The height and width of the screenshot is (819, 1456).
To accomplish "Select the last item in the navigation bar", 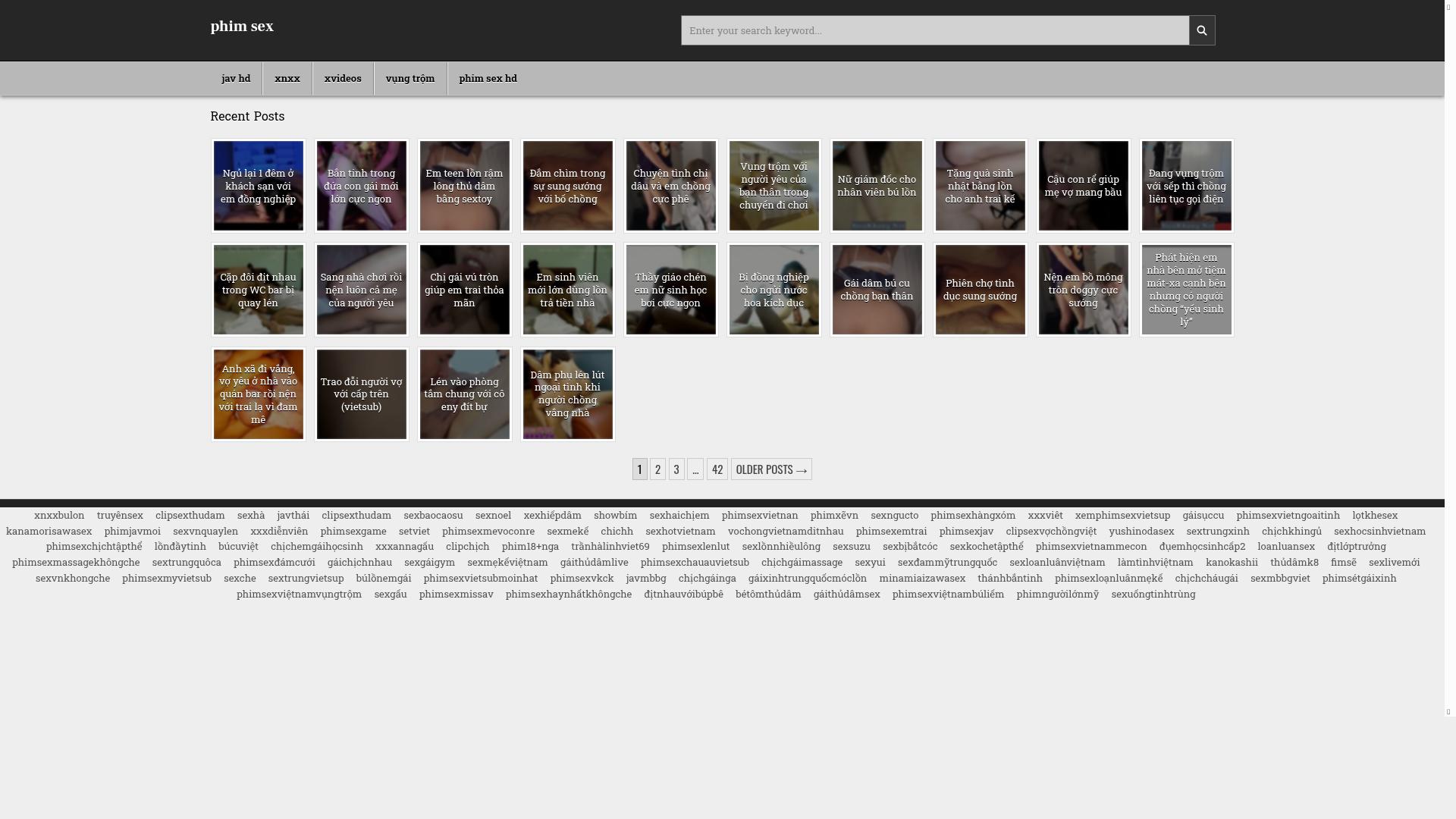I will coord(488,78).
